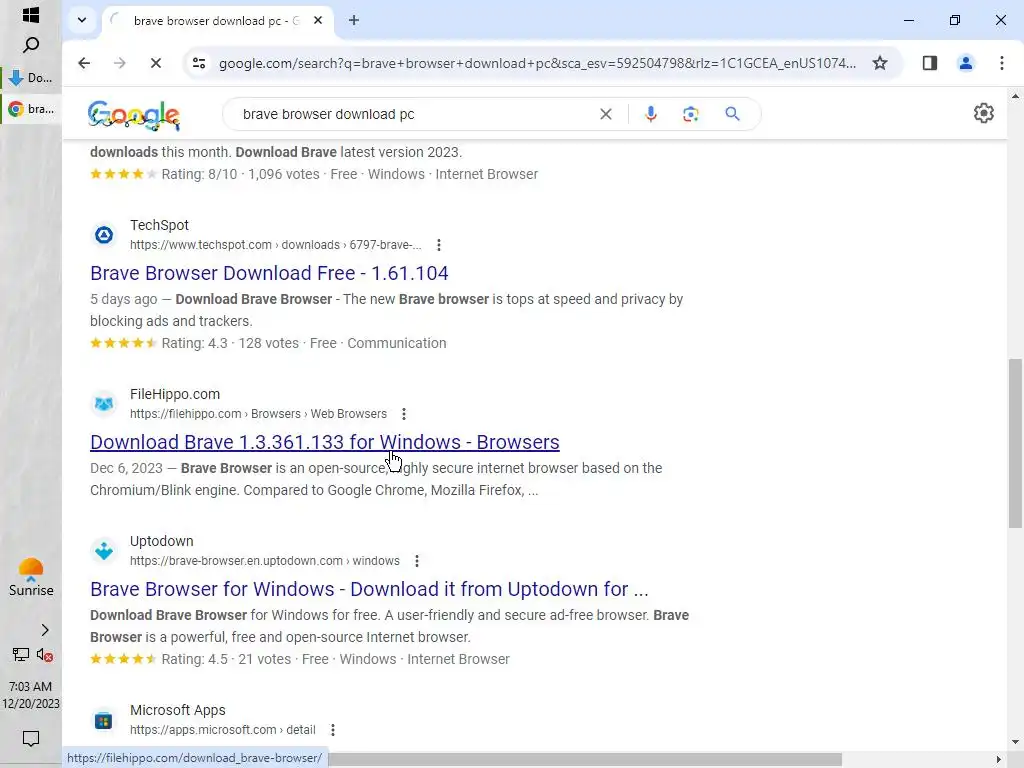Click the horizontal scrollbar thumb
The image size is (1024, 768).
tap(584, 760)
